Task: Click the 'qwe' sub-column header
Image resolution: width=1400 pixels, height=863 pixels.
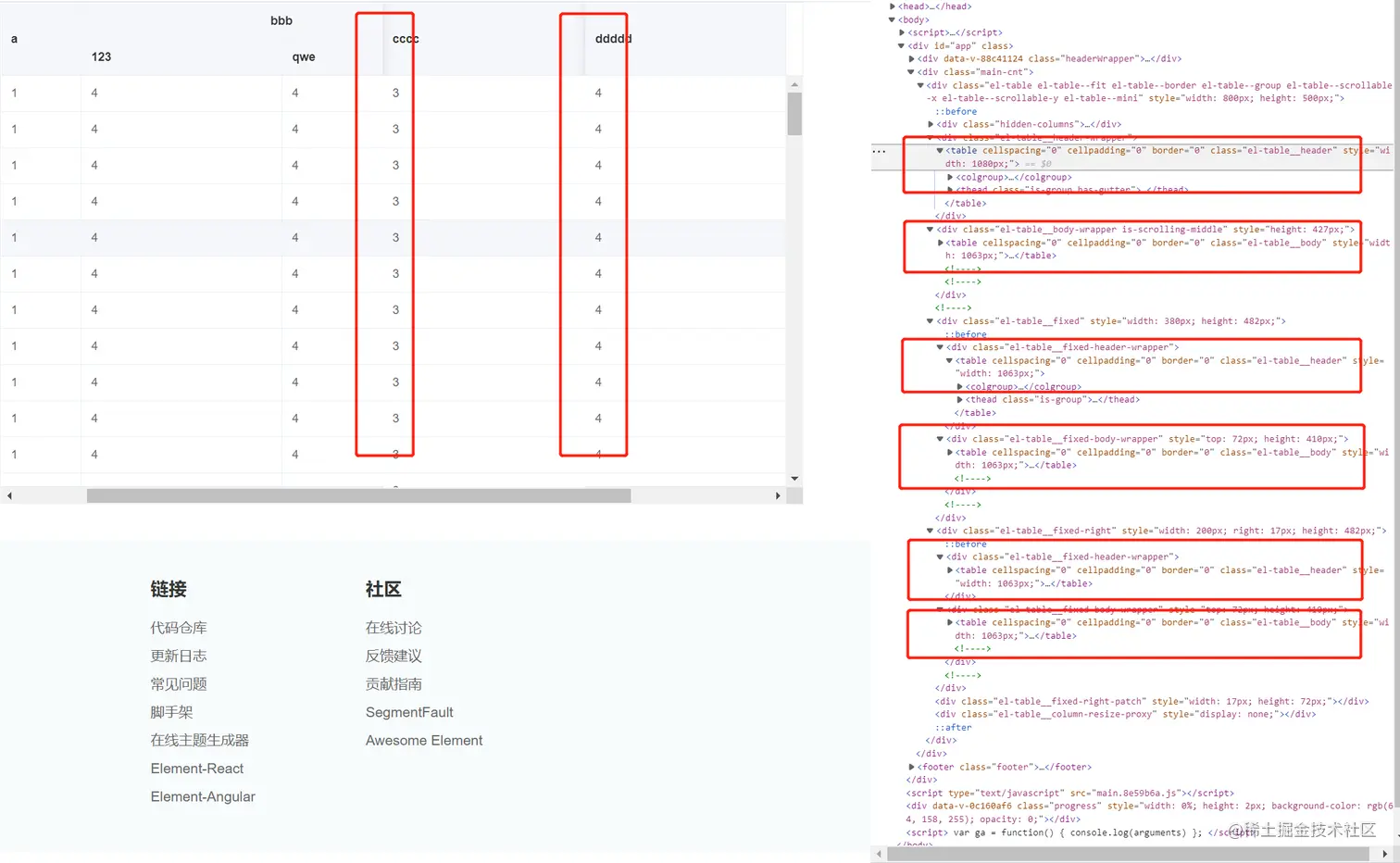Action: [x=304, y=56]
